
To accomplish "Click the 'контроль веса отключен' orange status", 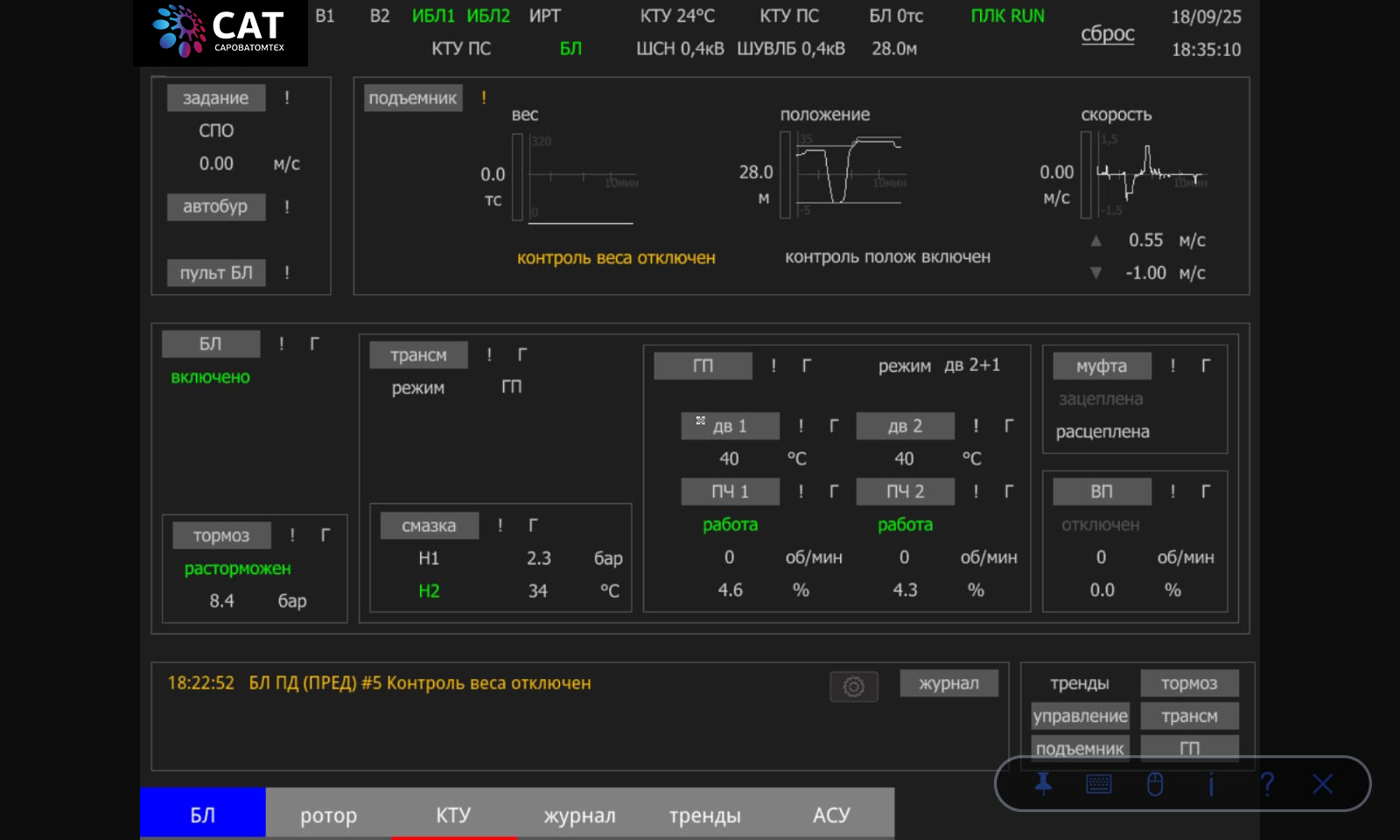I will coord(616,258).
